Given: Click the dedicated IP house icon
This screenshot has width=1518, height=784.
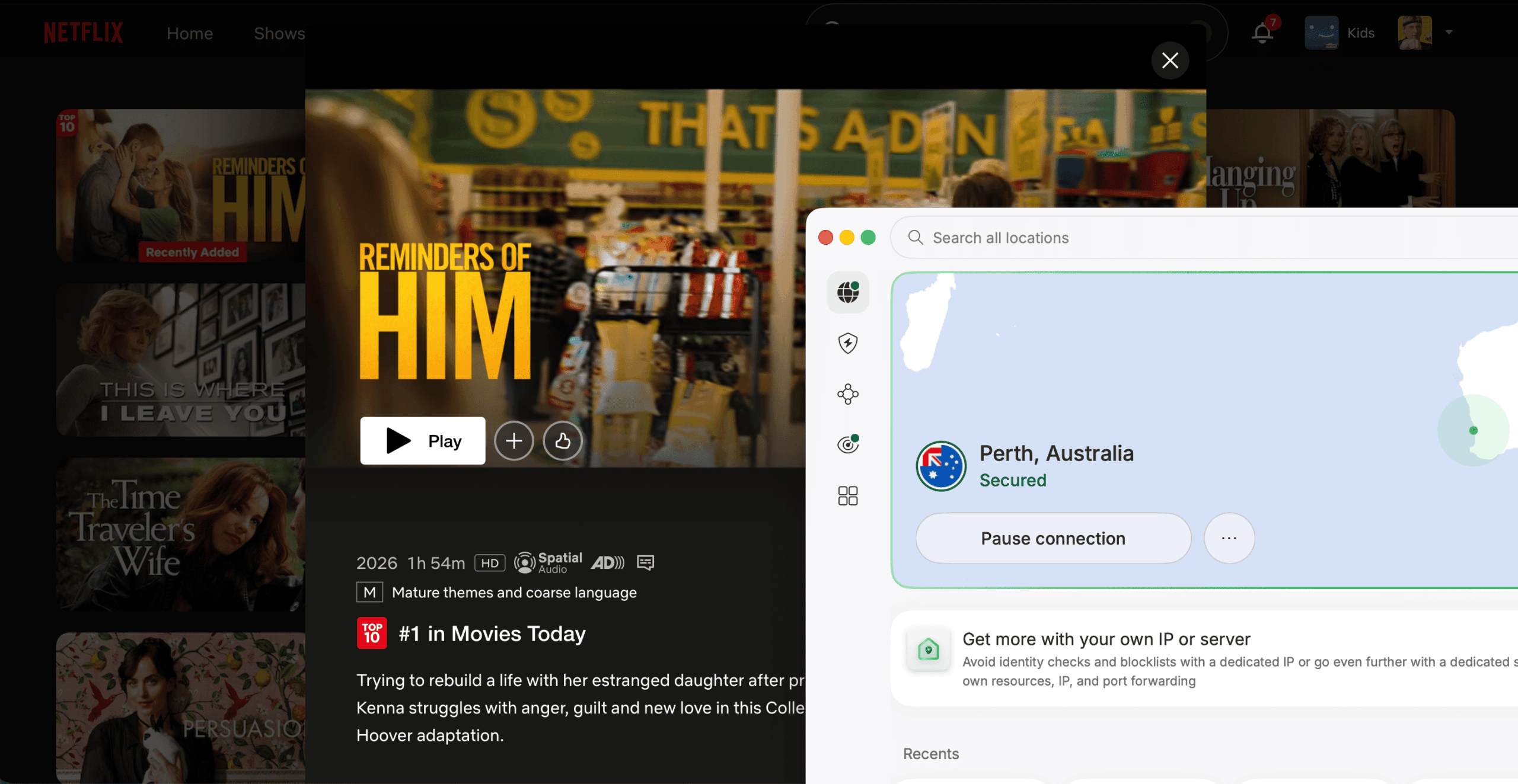Looking at the screenshot, I should tap(929, 649).
